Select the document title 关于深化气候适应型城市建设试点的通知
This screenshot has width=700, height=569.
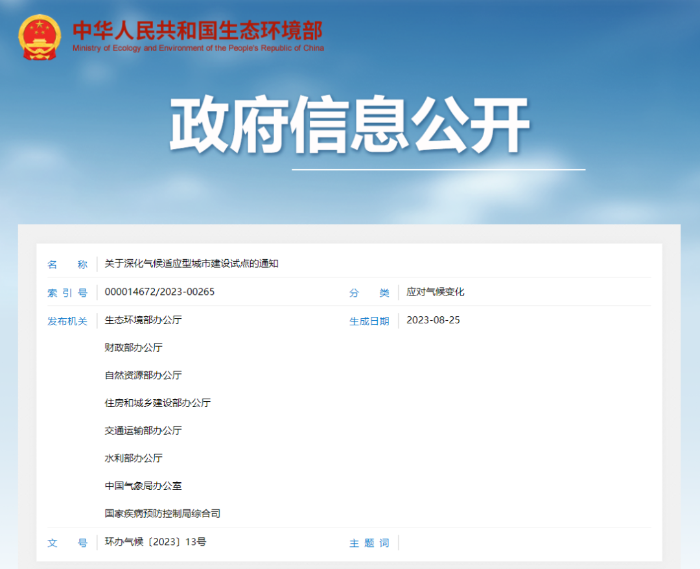click(x=191, y=264)
